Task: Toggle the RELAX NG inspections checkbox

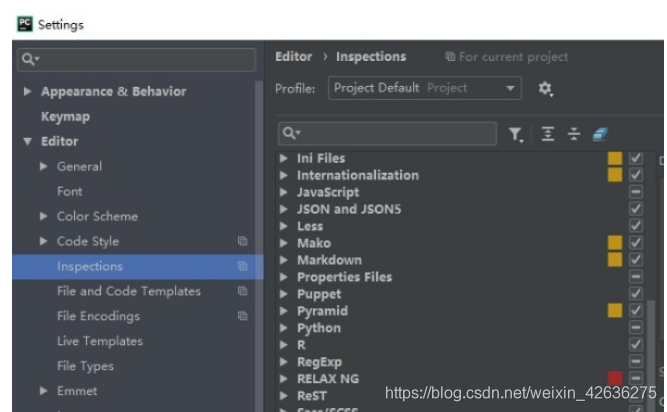Action: tap(636, 378)
